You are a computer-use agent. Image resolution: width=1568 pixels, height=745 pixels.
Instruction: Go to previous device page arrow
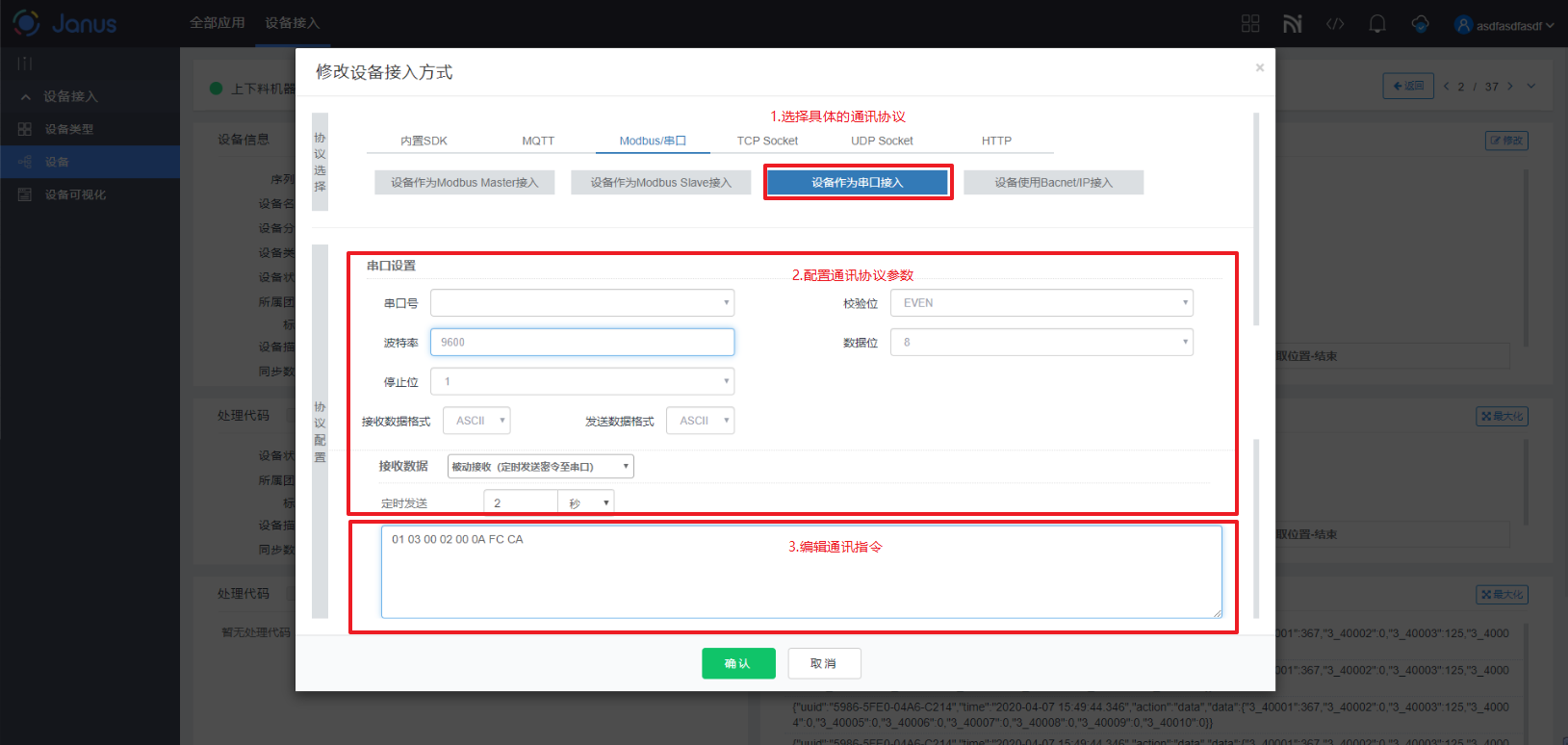pos(1446,87)
